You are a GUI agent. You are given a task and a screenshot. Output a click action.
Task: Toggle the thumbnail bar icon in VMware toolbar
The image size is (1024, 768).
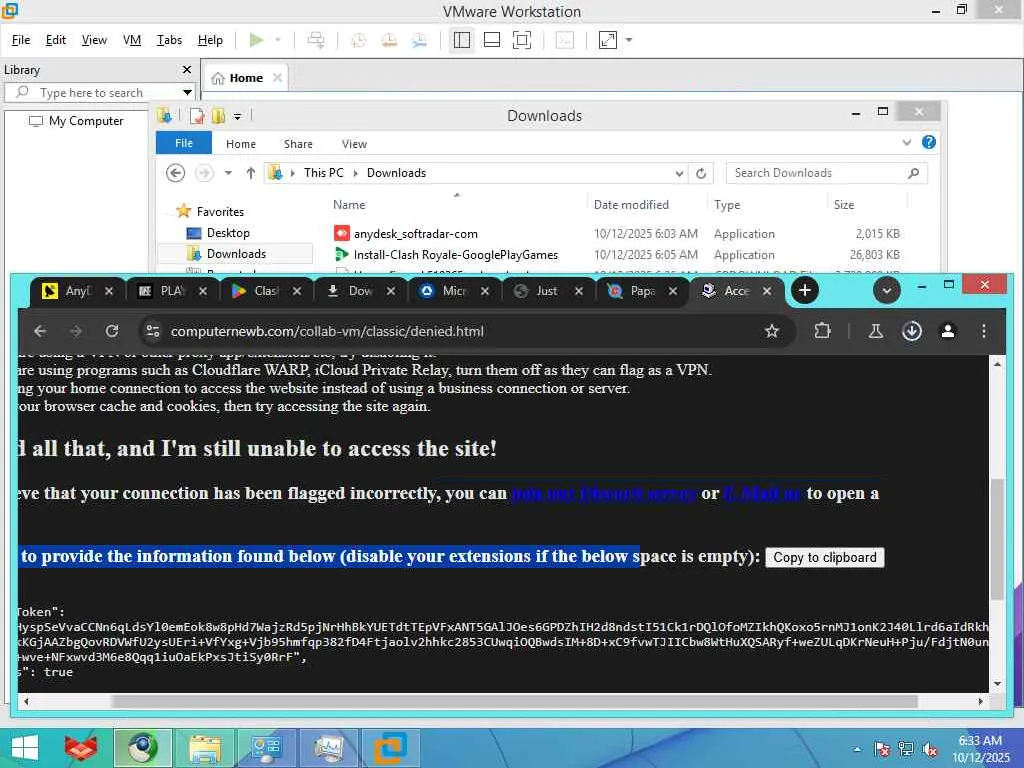(492, 40)
